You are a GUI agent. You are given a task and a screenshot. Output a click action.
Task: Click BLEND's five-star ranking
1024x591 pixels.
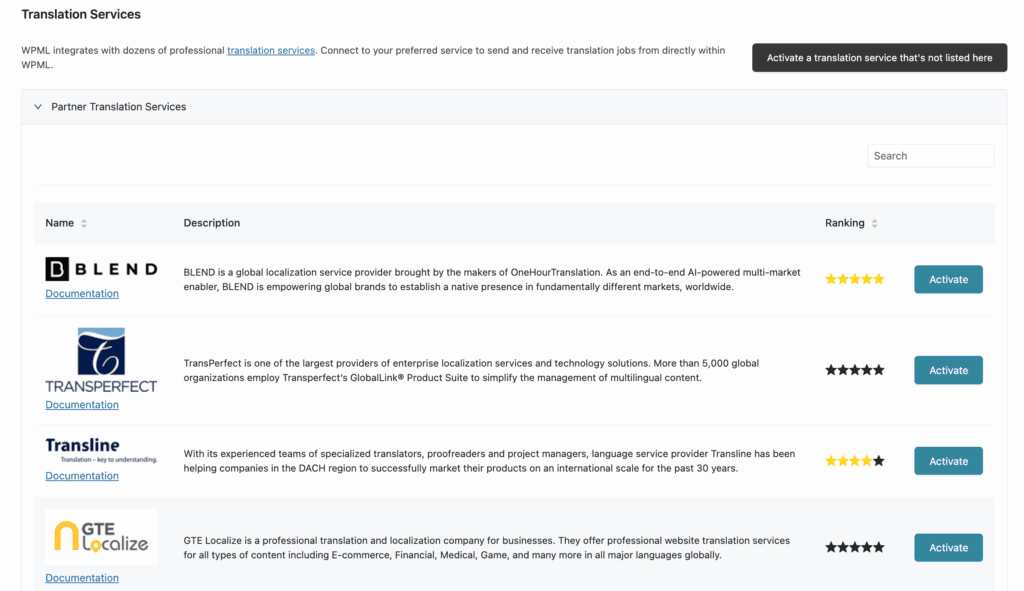click(854, 280)
